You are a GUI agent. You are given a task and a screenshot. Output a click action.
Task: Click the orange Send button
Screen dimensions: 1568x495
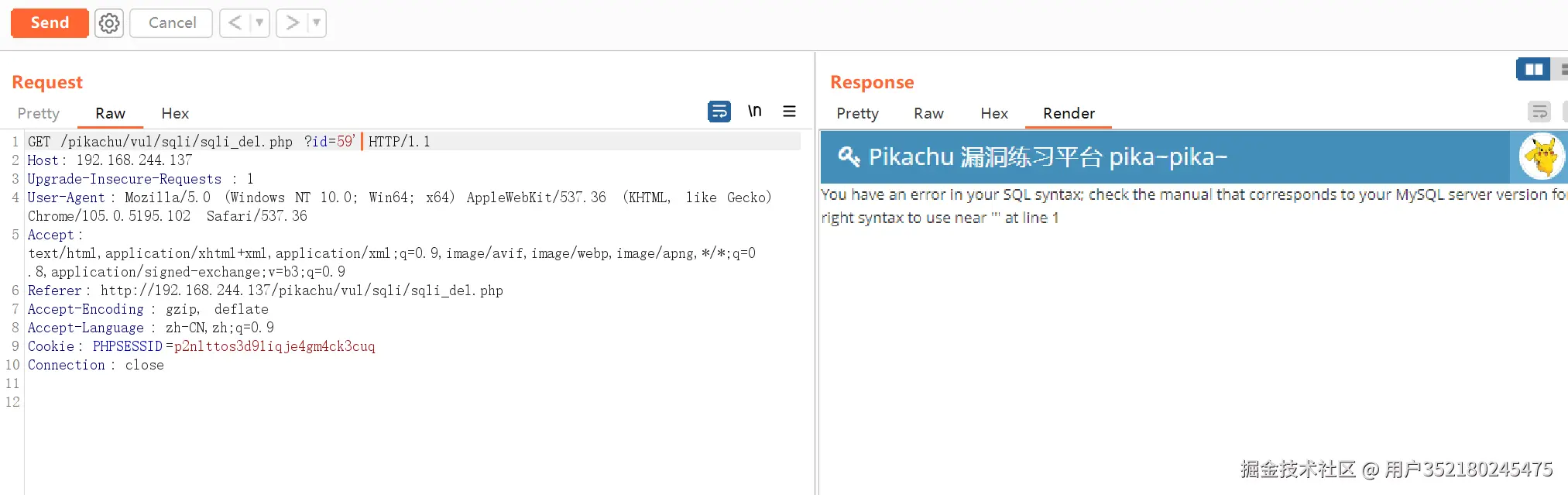coord(50,23)
